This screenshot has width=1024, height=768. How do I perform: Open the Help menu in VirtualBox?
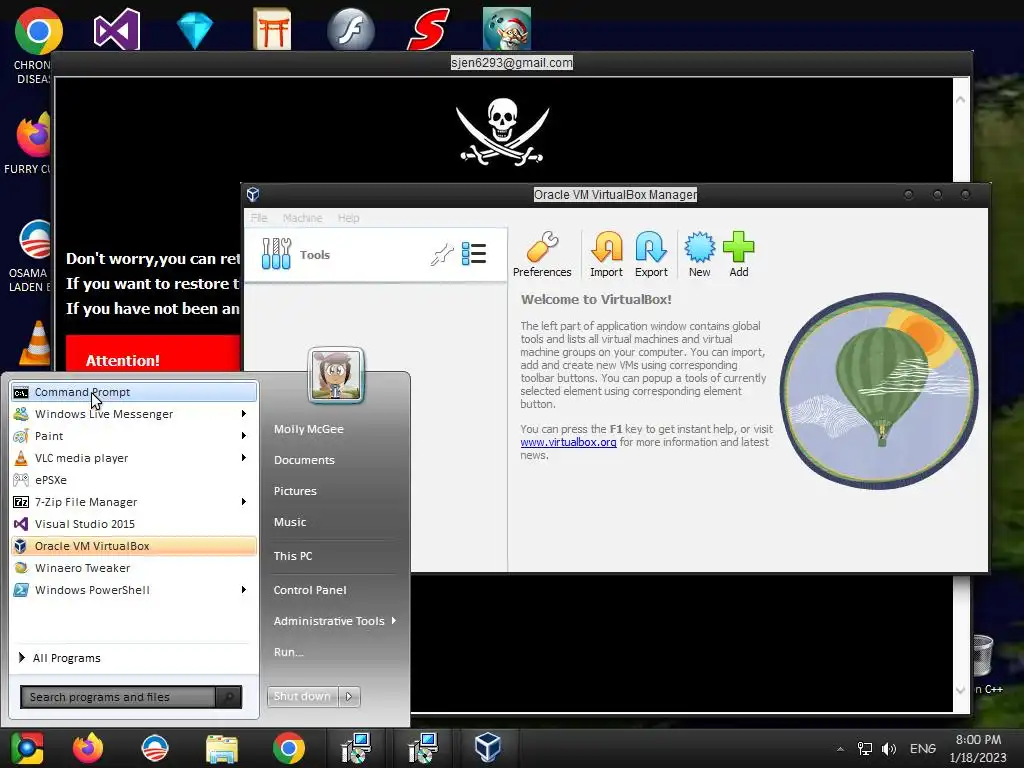tap(348, 217)
